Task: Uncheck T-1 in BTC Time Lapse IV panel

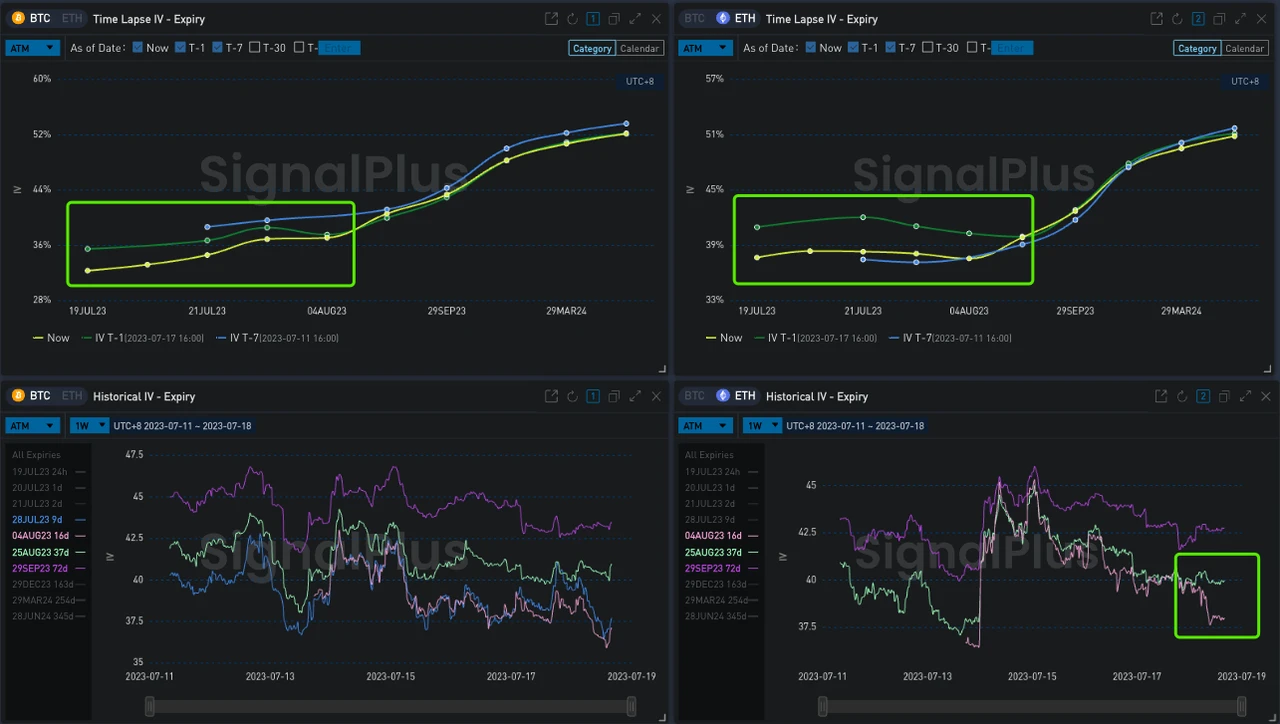Action: point(180,48)
